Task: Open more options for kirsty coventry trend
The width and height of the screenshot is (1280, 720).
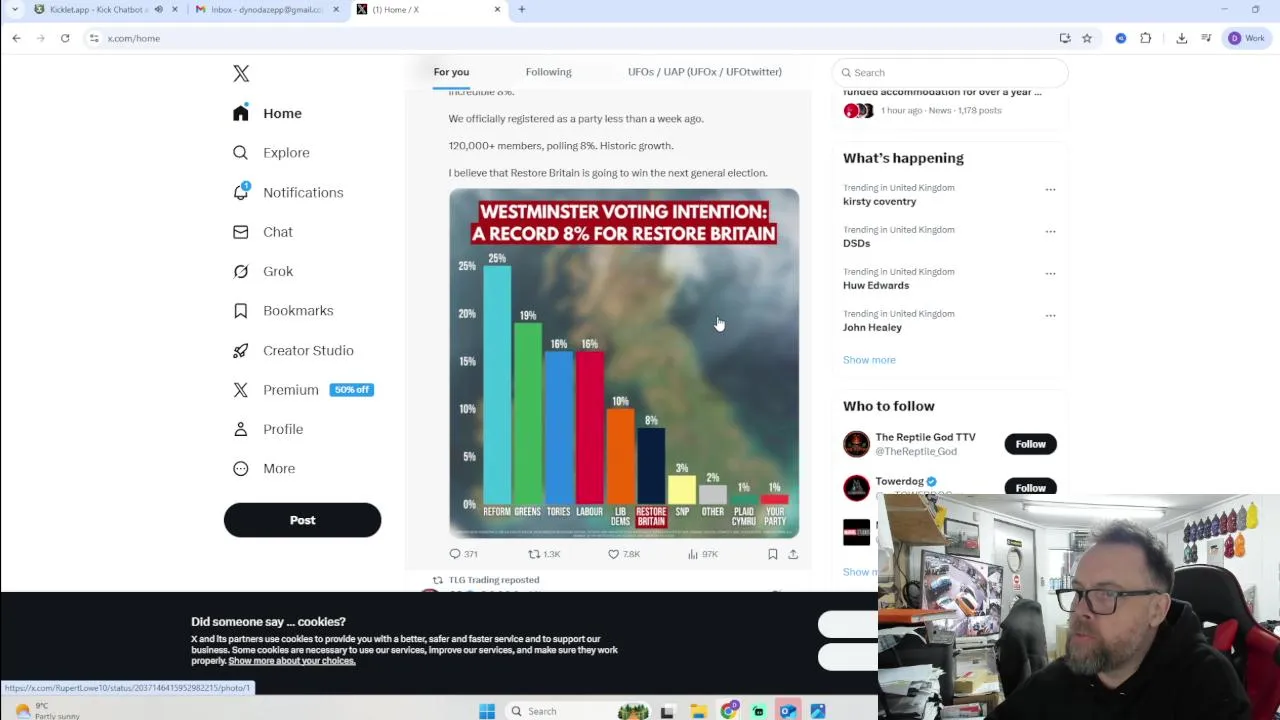Action: [1050, 189]
